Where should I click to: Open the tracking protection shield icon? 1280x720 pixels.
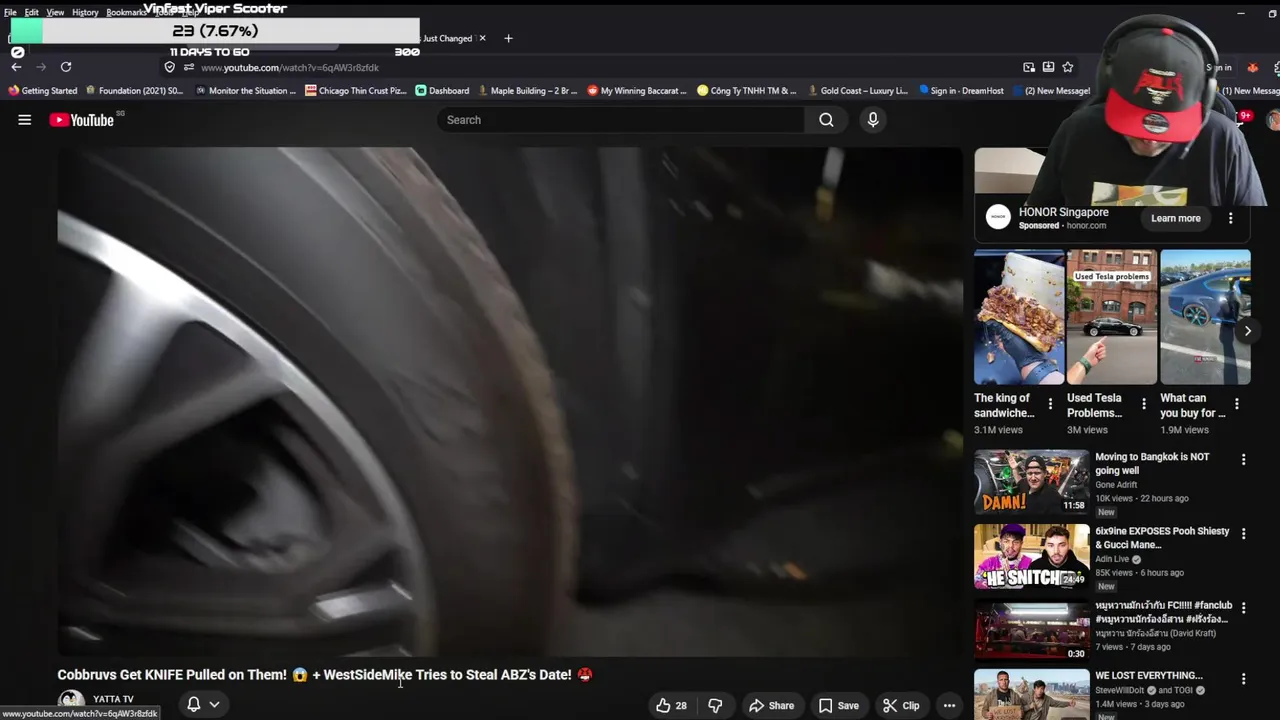click(x=170, y=67)
